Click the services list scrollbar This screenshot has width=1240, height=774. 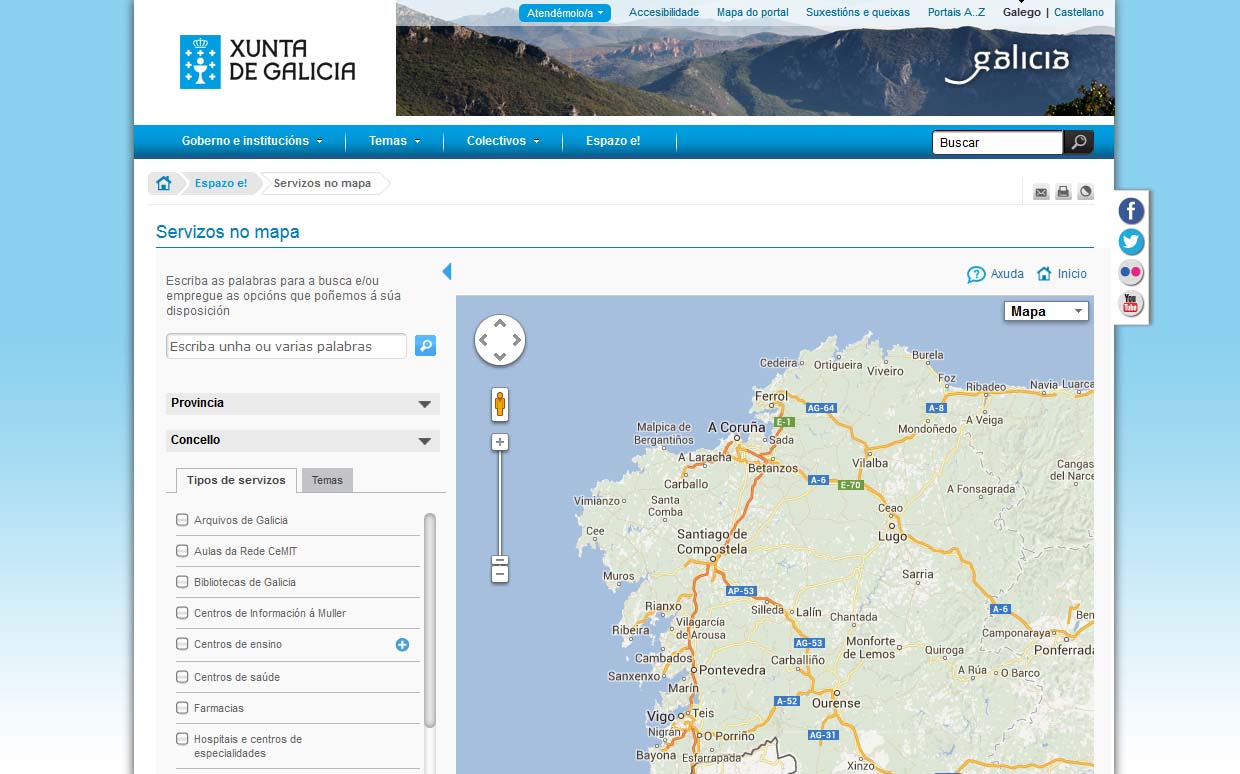pos(430,620)
